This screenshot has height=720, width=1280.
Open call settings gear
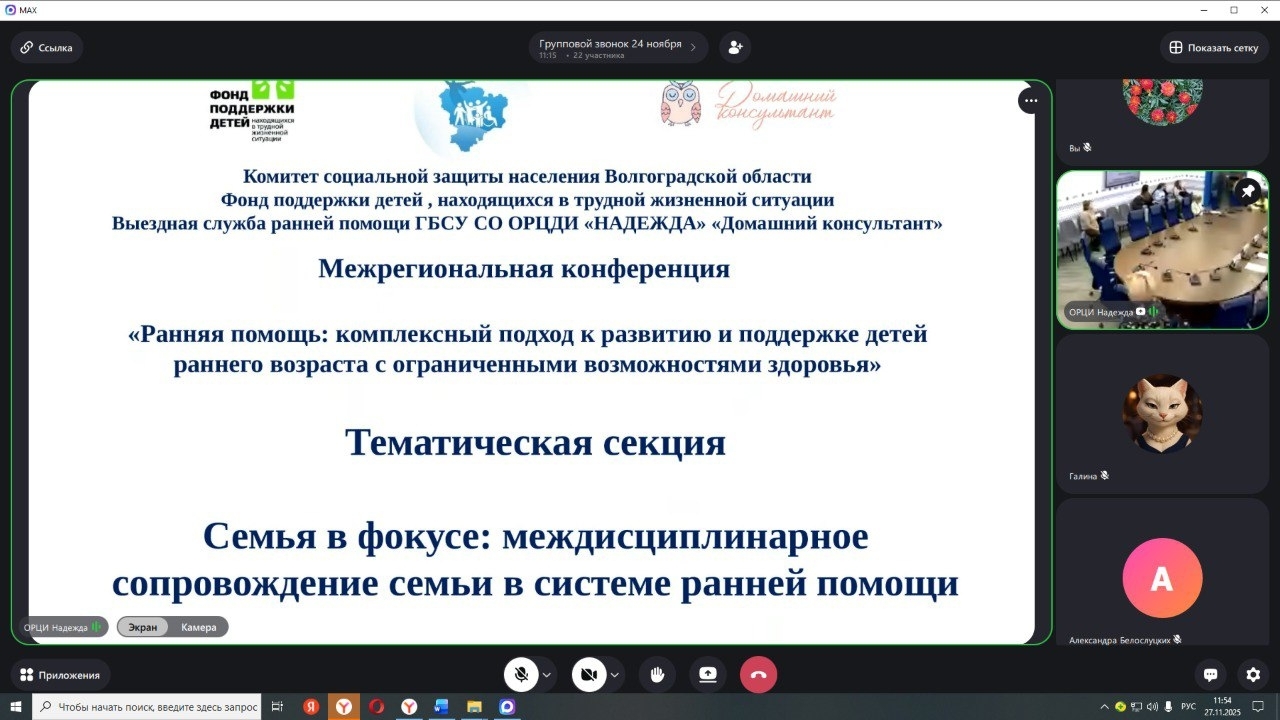(1253, 675)
